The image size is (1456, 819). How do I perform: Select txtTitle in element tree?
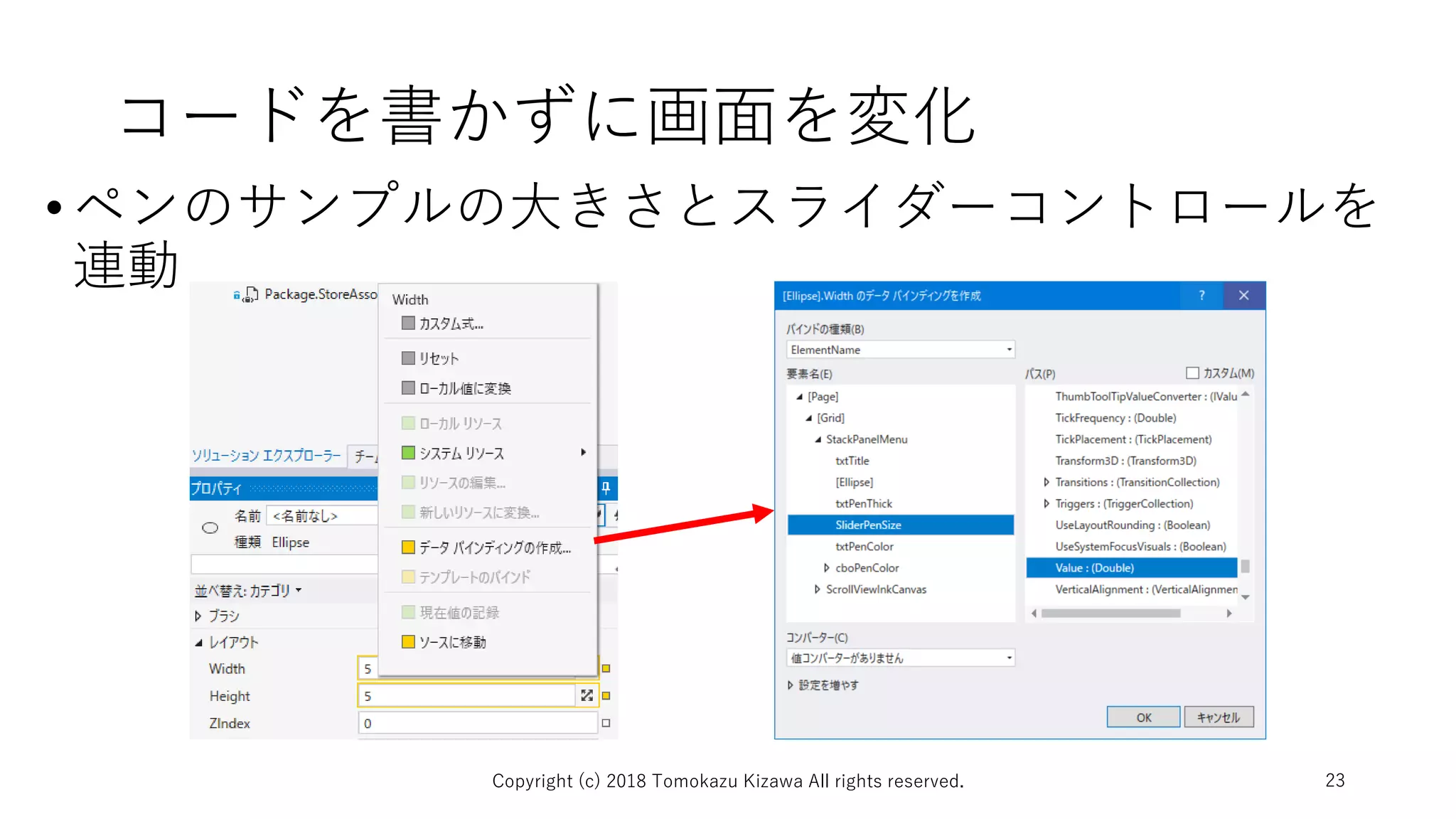pyautogui.click(x=852, y=461)
